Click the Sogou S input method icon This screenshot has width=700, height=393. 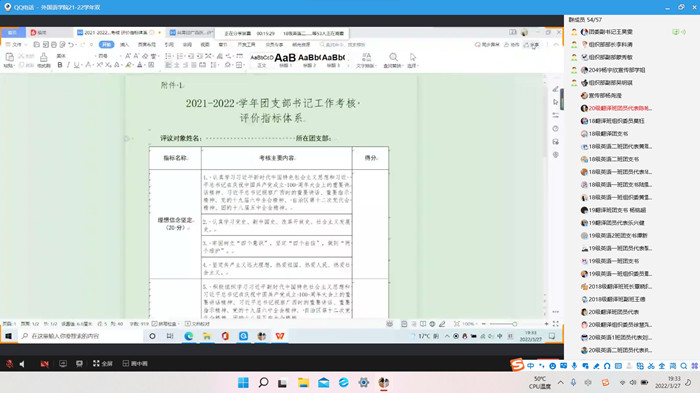[517, 365]
